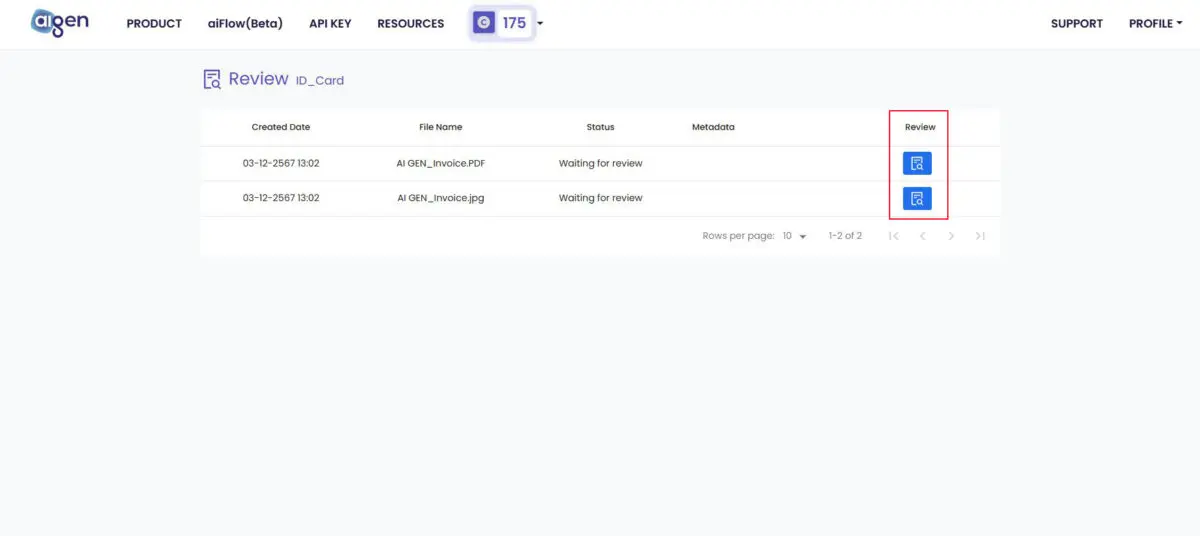Sort by the Created Date column

tap(281, 127)
